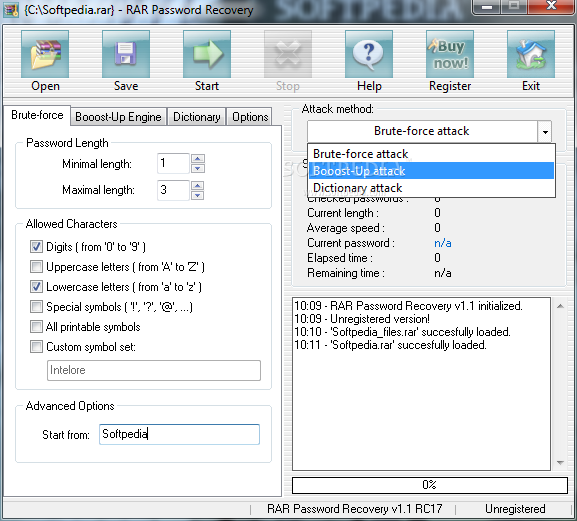Choose Dictionary attack from the list
This screenshot has width=577, height=521.
[x=431, y=188]
